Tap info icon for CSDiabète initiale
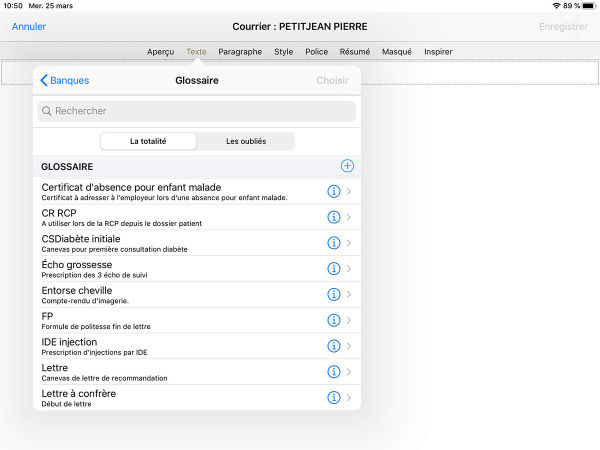Screen dimensions: 600x450 click(x=334, y=243)
